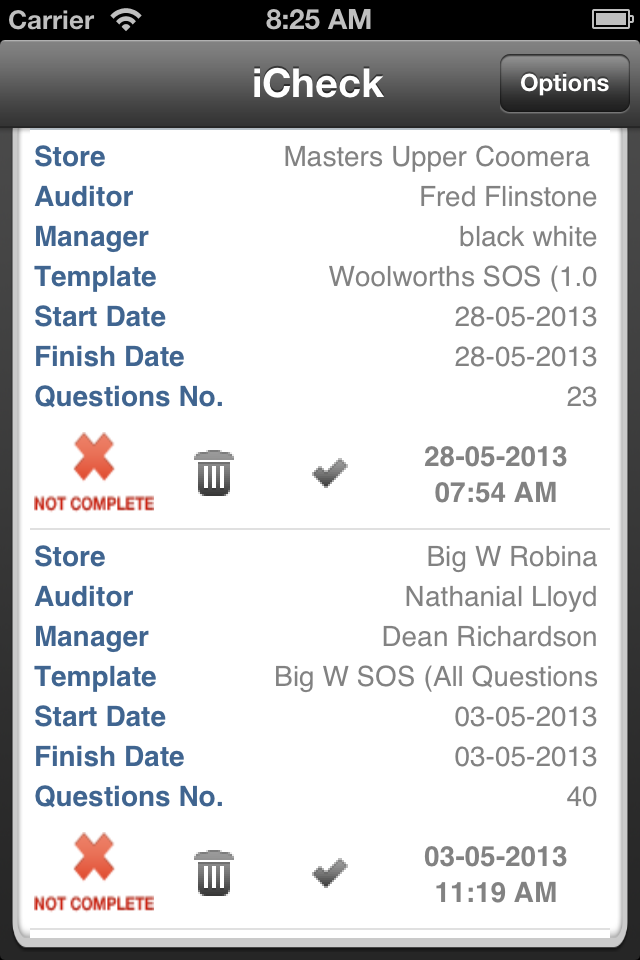Tap the 03-05-2013 11:19 AM timestamp
Image resolution: width=640 pixels, height=960 pixels.
point(495,874)
